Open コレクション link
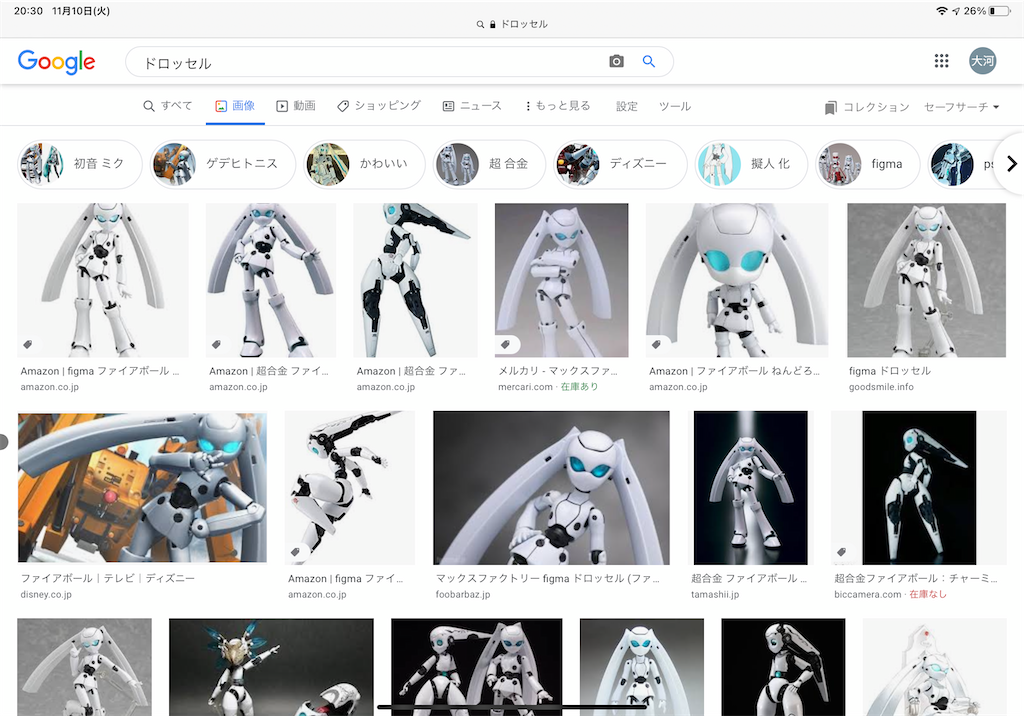The height and width of the screenshot is (716, 1024). click(867, 107)
